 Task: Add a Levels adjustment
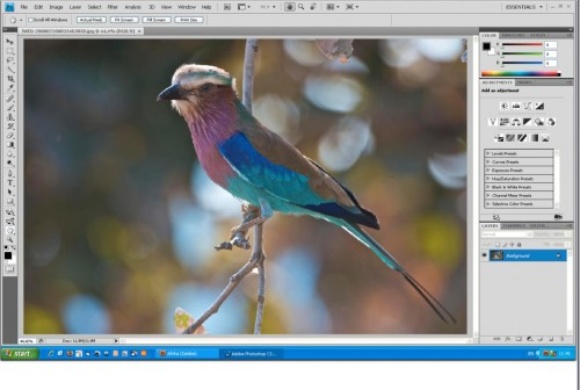516,106
